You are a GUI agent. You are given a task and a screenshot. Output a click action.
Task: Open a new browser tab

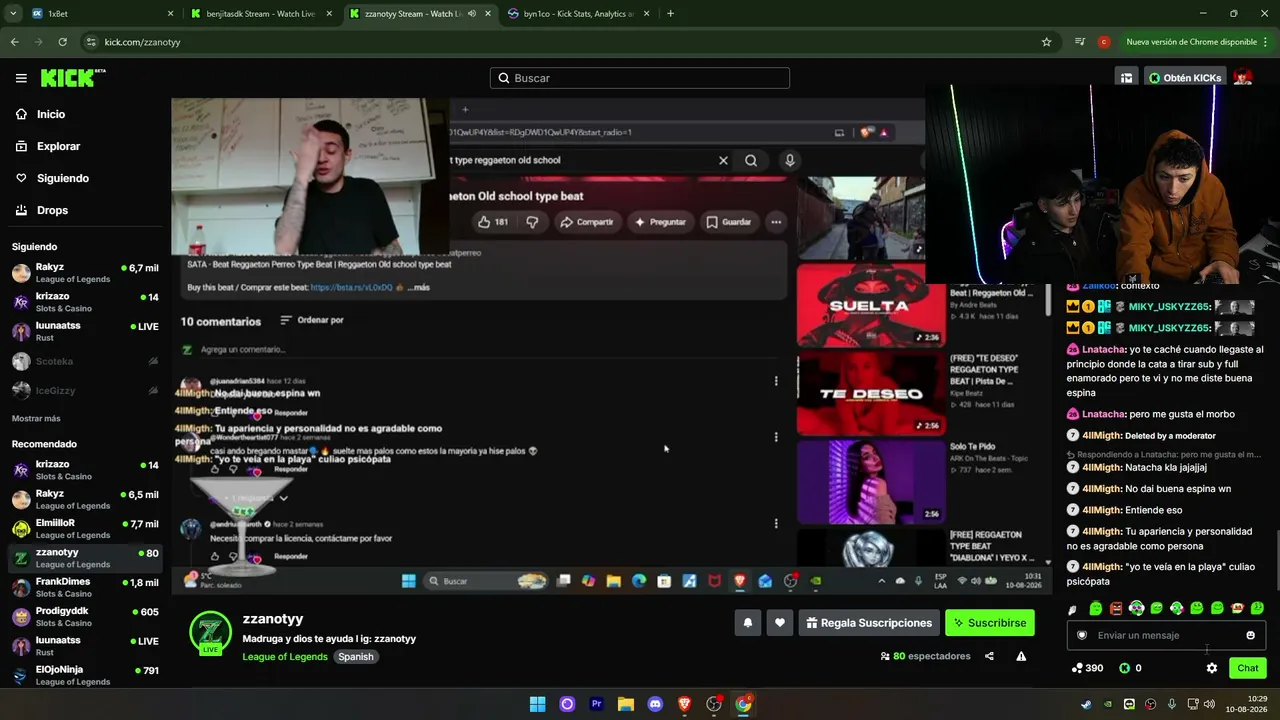point(670,14)
